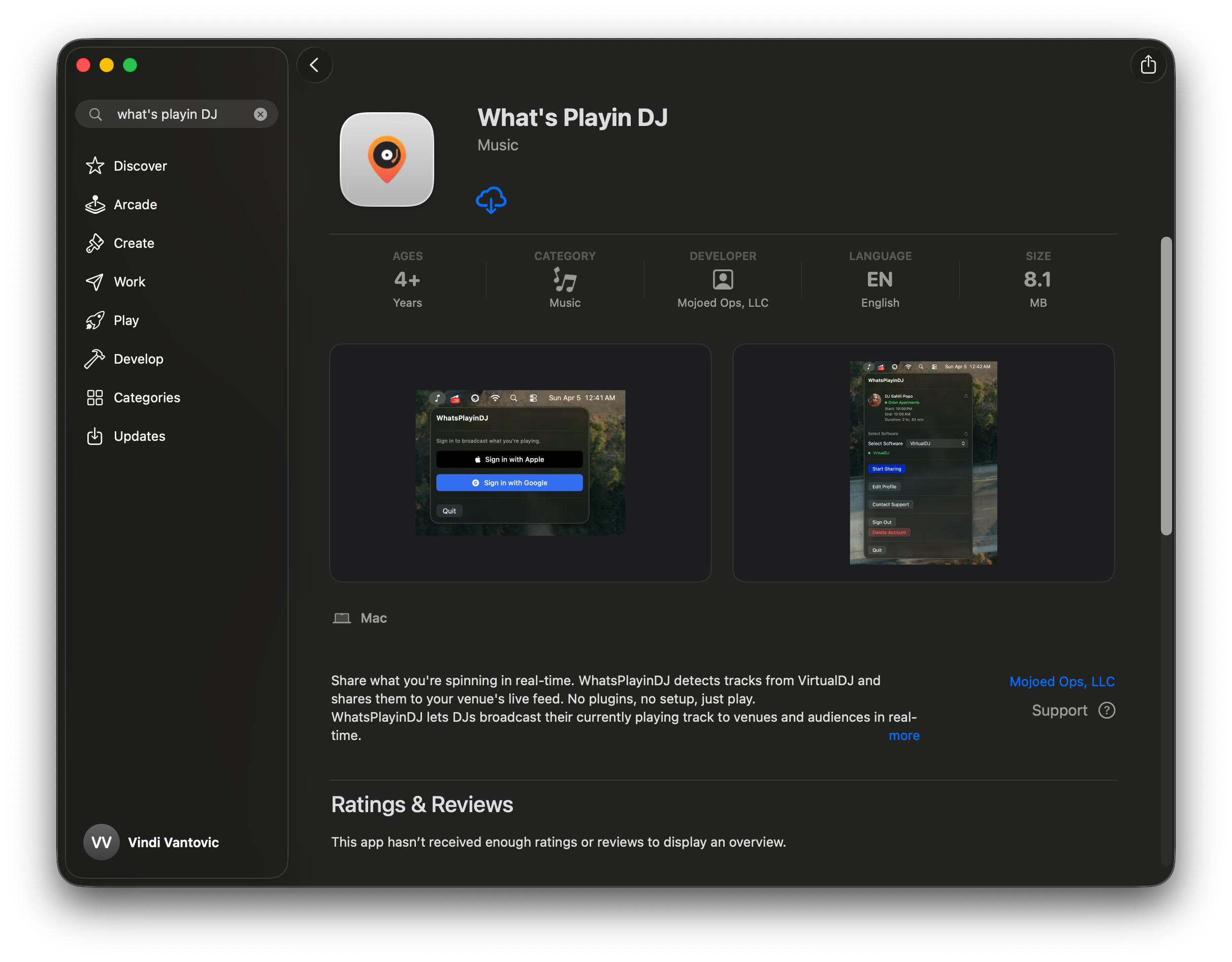Open the Work section
1232x962 pixels.
click(129, 281)
